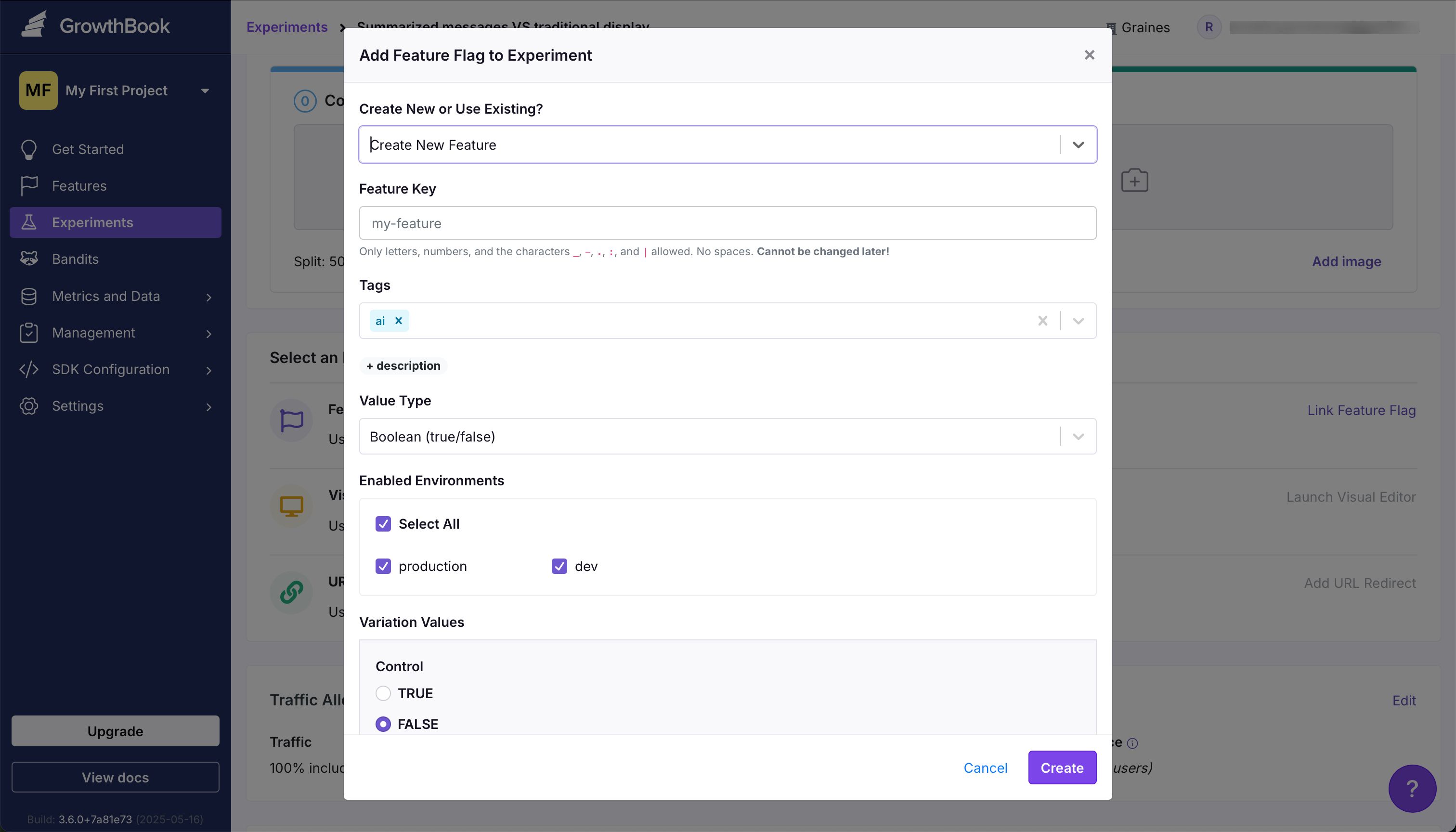Image resolution: width=1456 pixels, height=832 pixels.
Task: Click the Metrics and Data database icon
Action: coord(28,296)
